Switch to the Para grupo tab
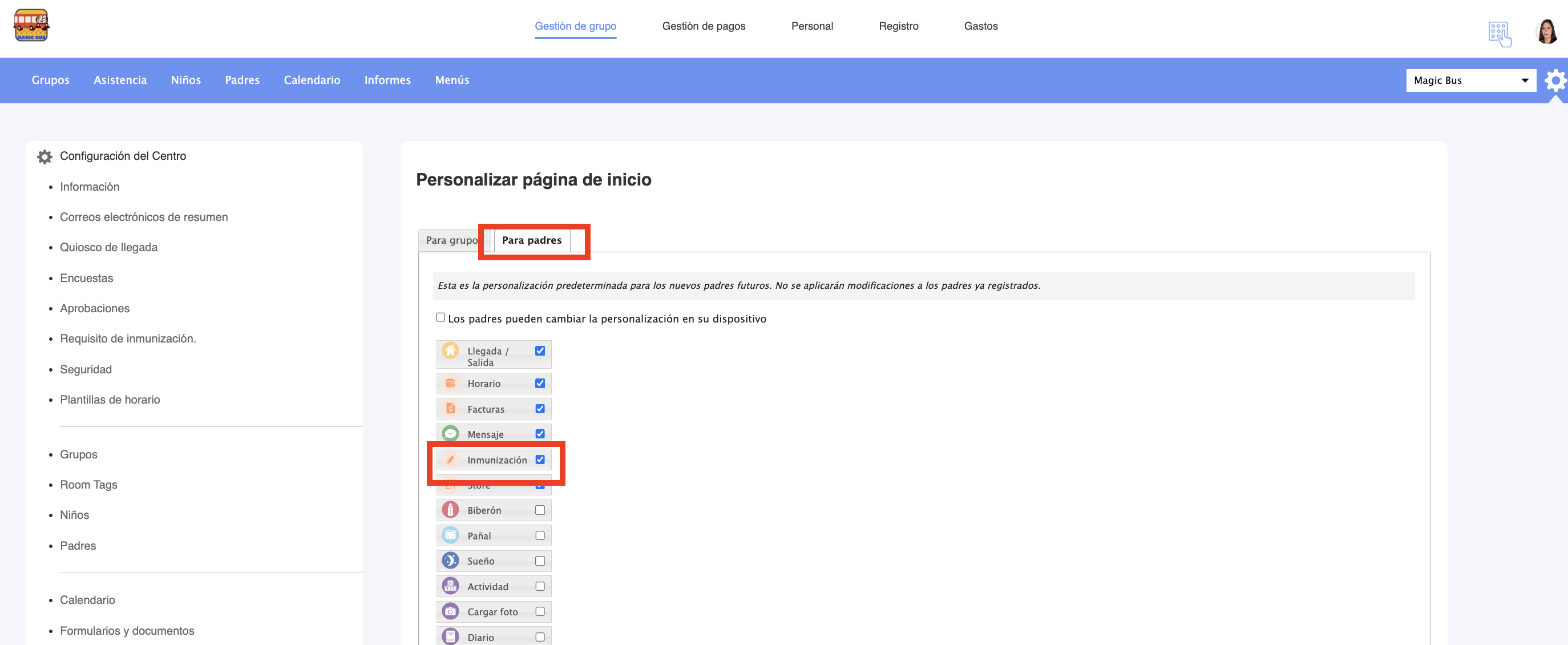The image size is (1568, 645). 451,240
